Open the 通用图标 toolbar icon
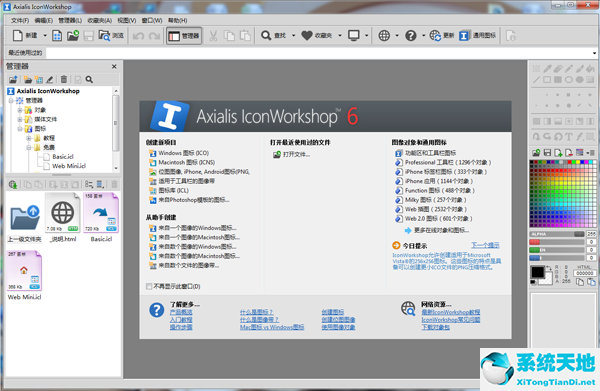600x391 pixels. coord(464,36)
